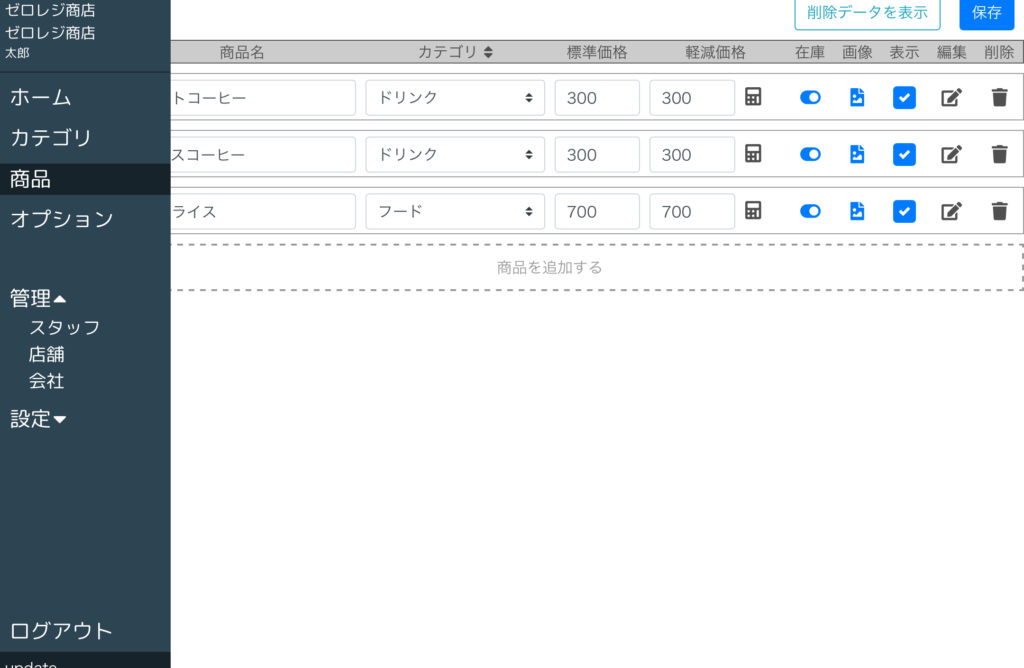1024x668 pixels.
Task: Click the 保存 button
Action: tap(986, 13)
